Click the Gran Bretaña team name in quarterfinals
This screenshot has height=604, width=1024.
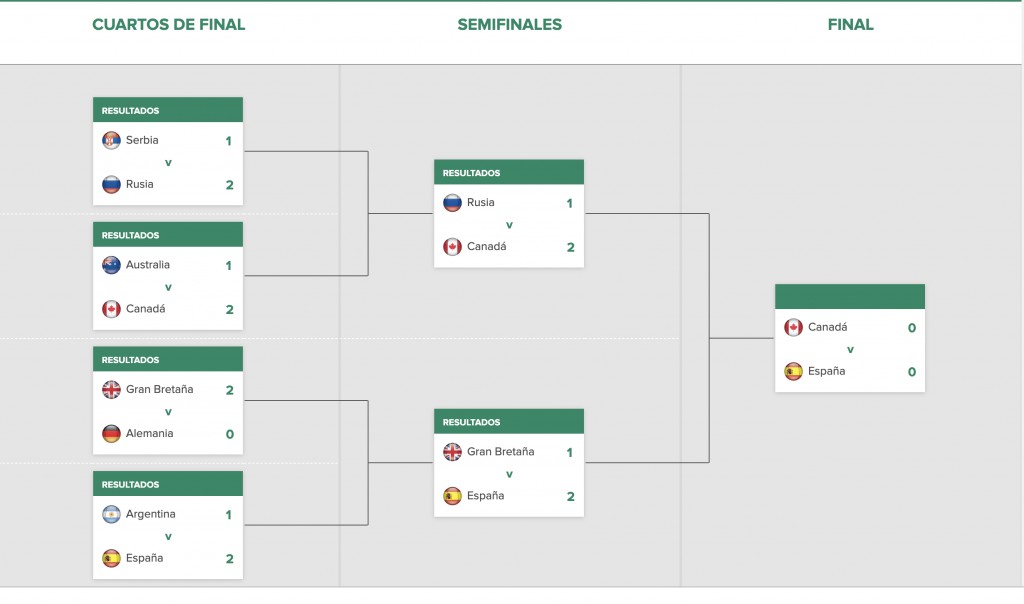point(159,389)
